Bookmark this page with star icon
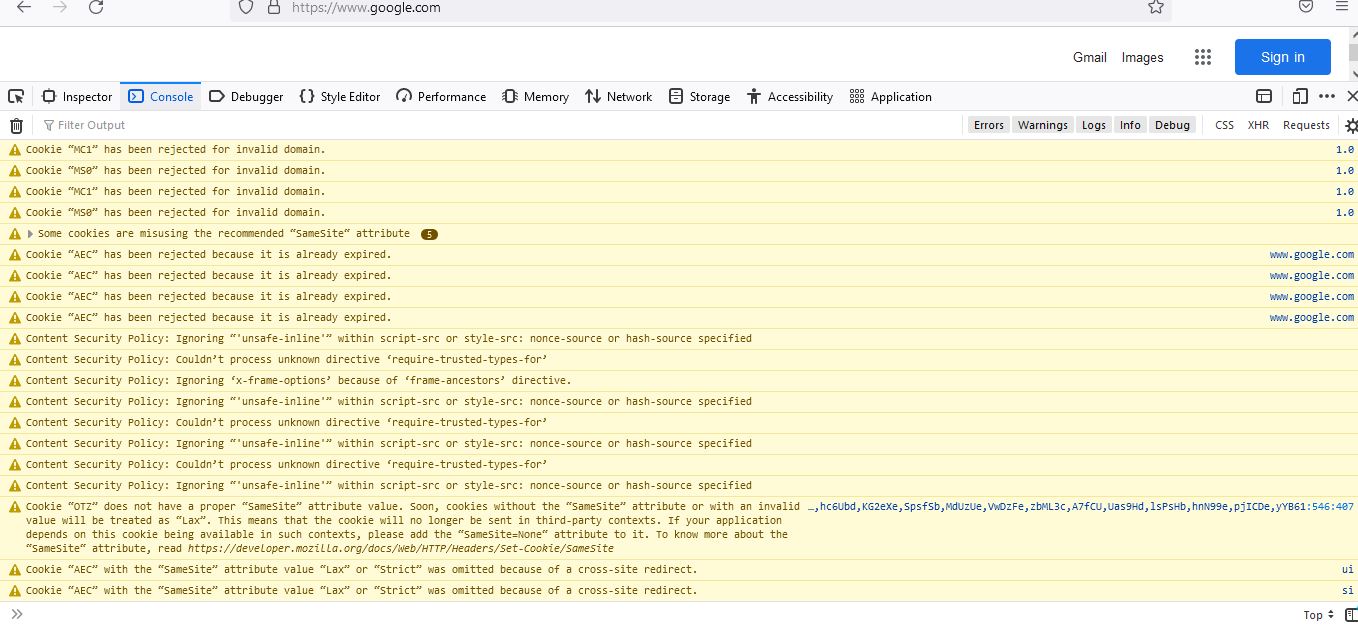1358x629 pixels. pyautogui.click(x=1155, y=8)
